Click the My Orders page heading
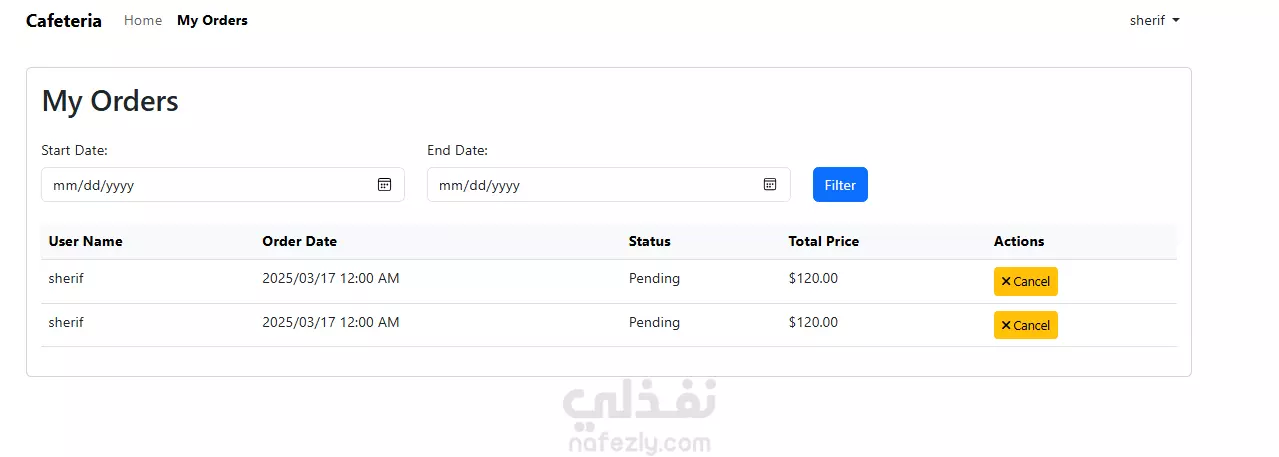Image resolution: width=1279 pixels, height=457 pixels. pos(110,101)
